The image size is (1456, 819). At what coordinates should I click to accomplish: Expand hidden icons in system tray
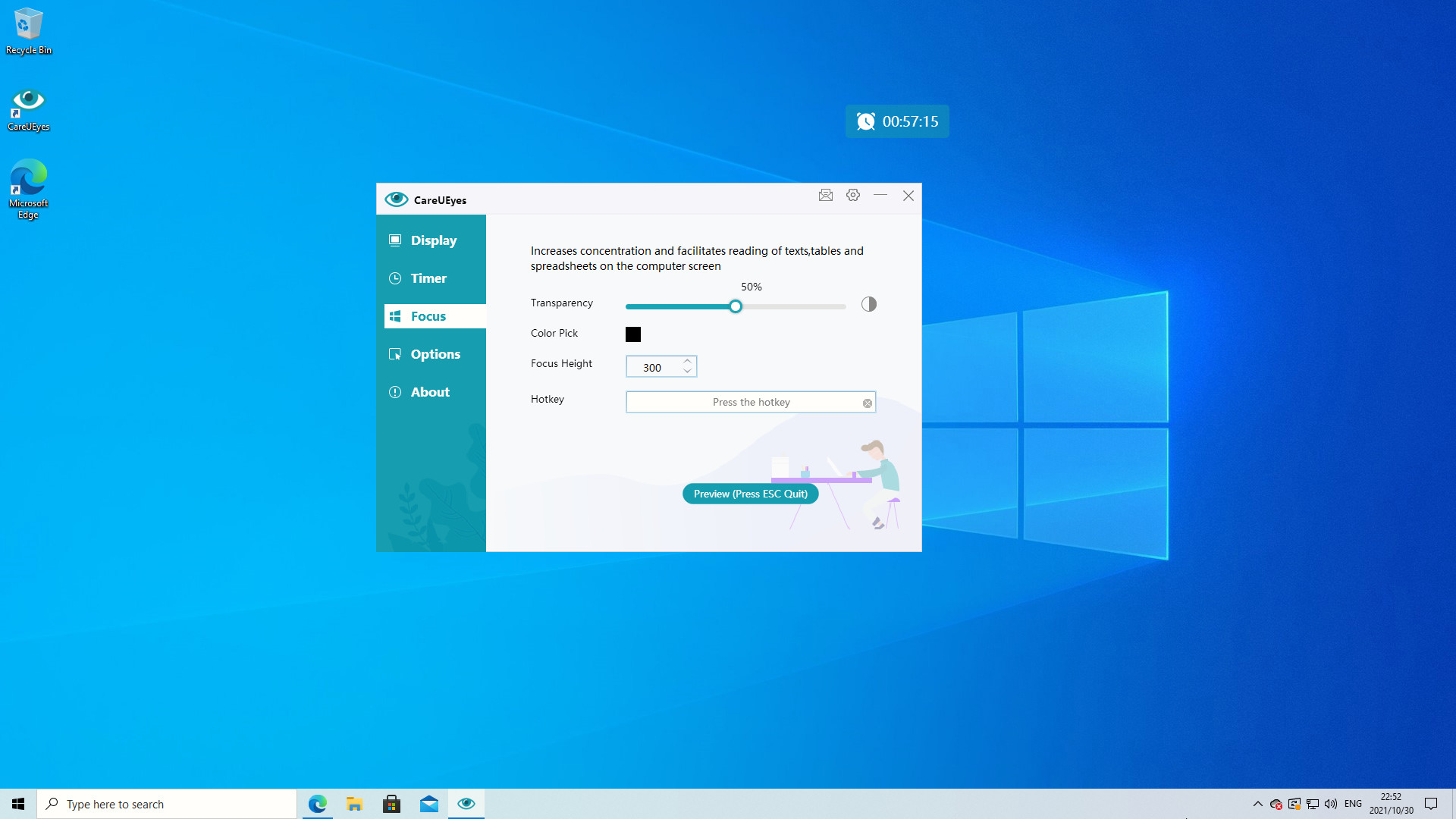click(x=1257, y=804)
